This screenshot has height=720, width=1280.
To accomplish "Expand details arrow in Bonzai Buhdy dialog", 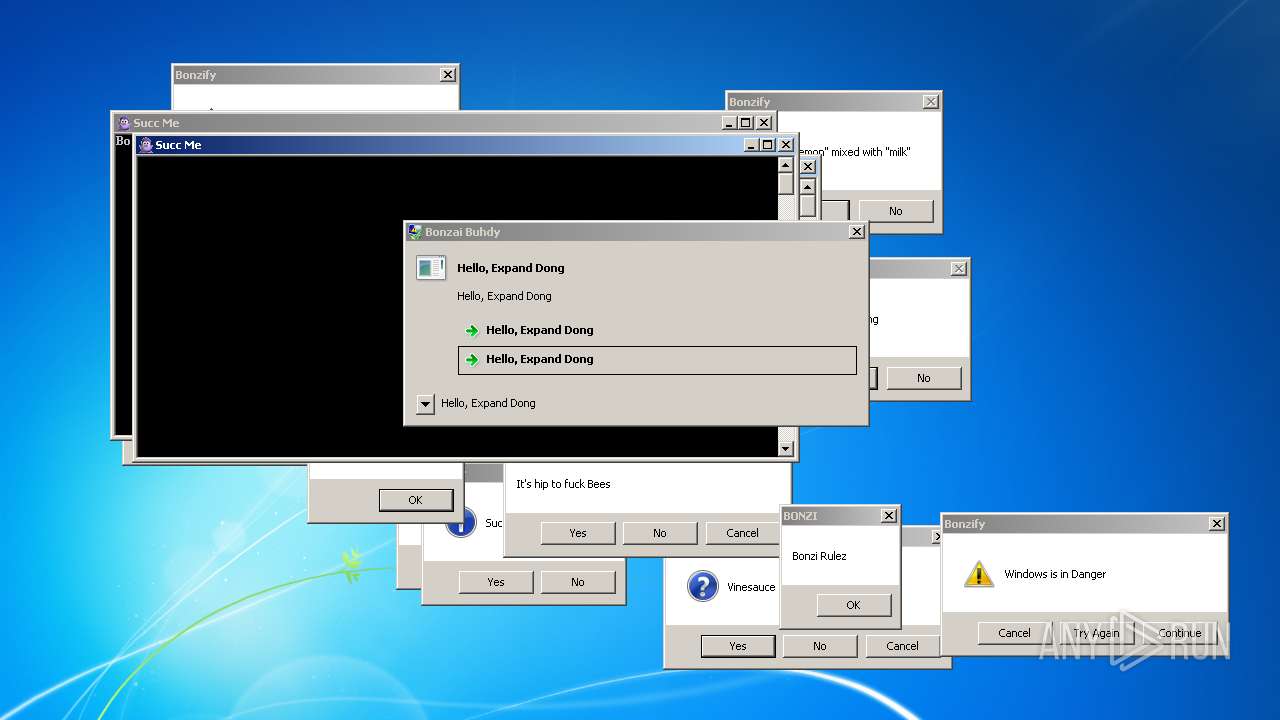I will pos(425,404).
